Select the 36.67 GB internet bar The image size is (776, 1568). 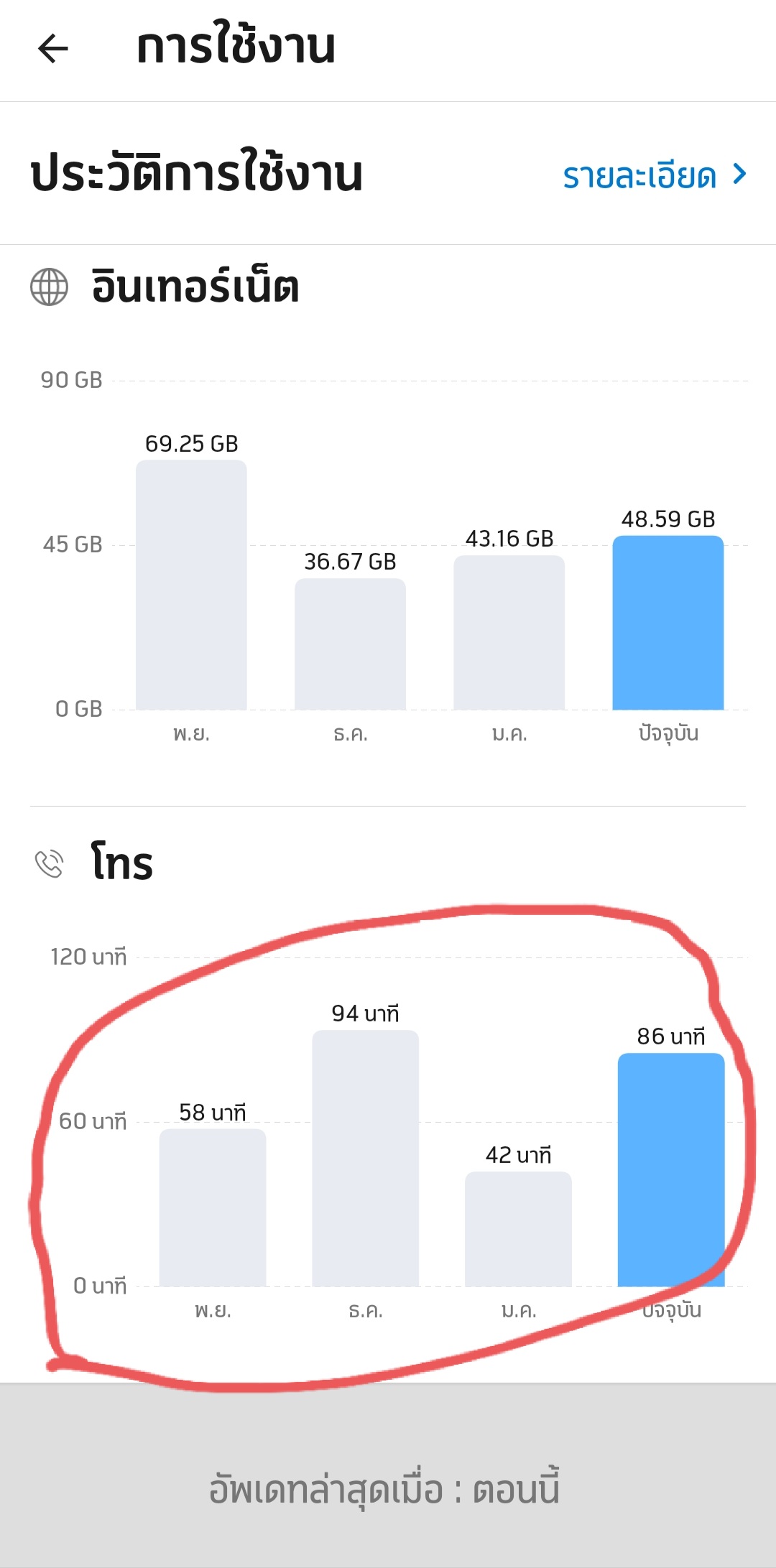[x=350, y=644]
